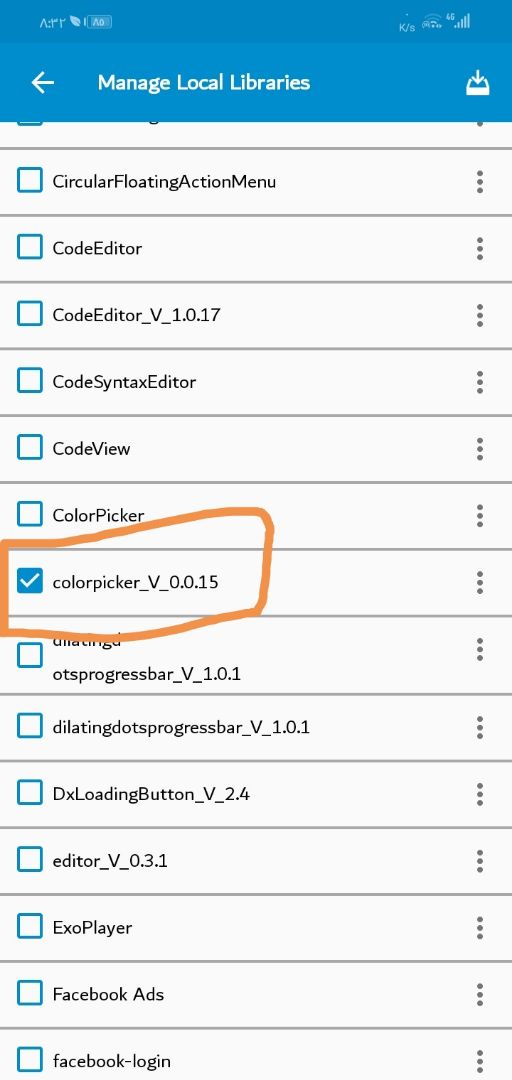Viewport: 512px width, 1080px height.
Task: Check the editor_V_0.3.1 checkbox
Action: pos(29,860)
